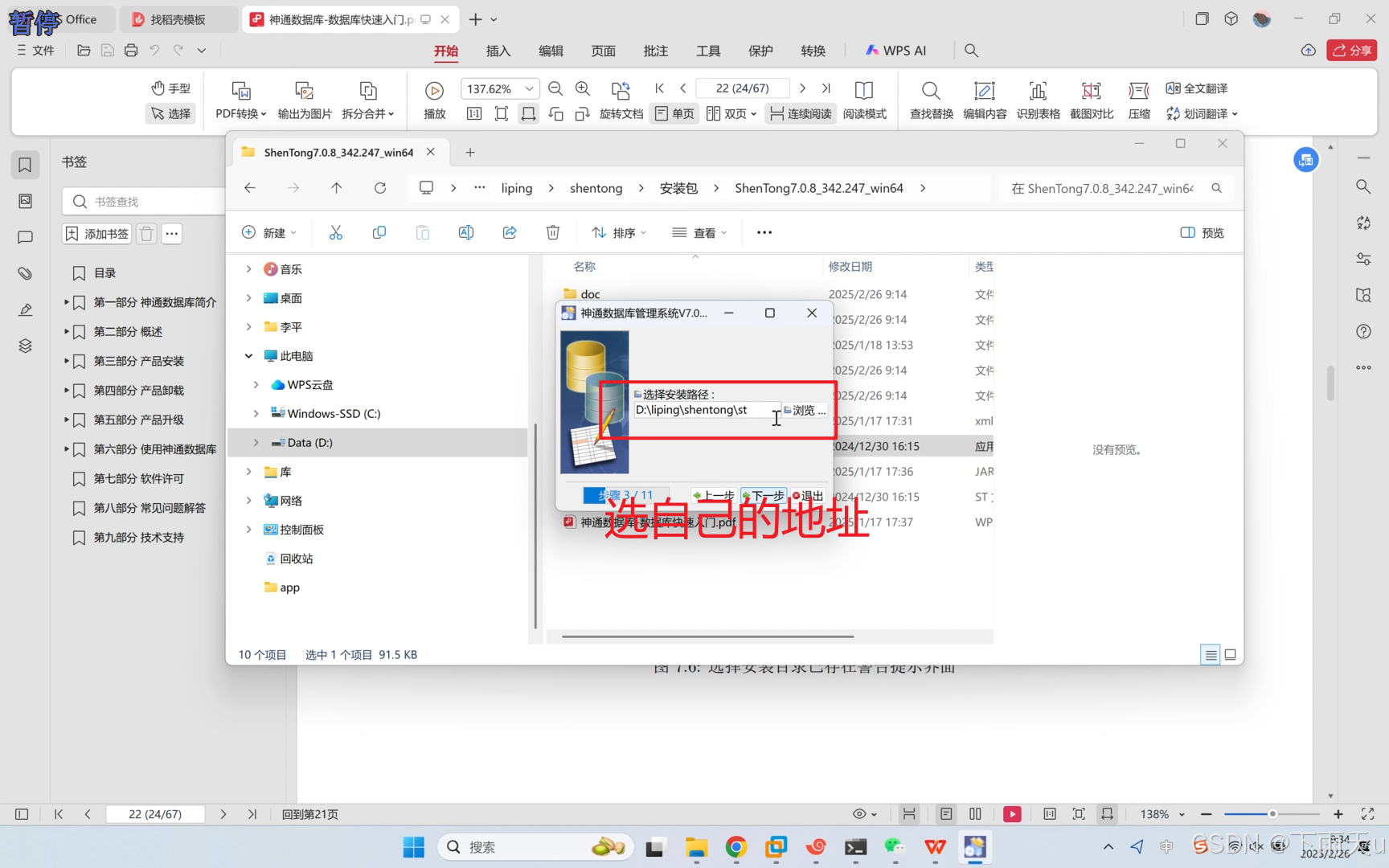Click the Share icon in File Explorer
Viewport: 1389px width, 868px height.
click(x=509, y=232)
